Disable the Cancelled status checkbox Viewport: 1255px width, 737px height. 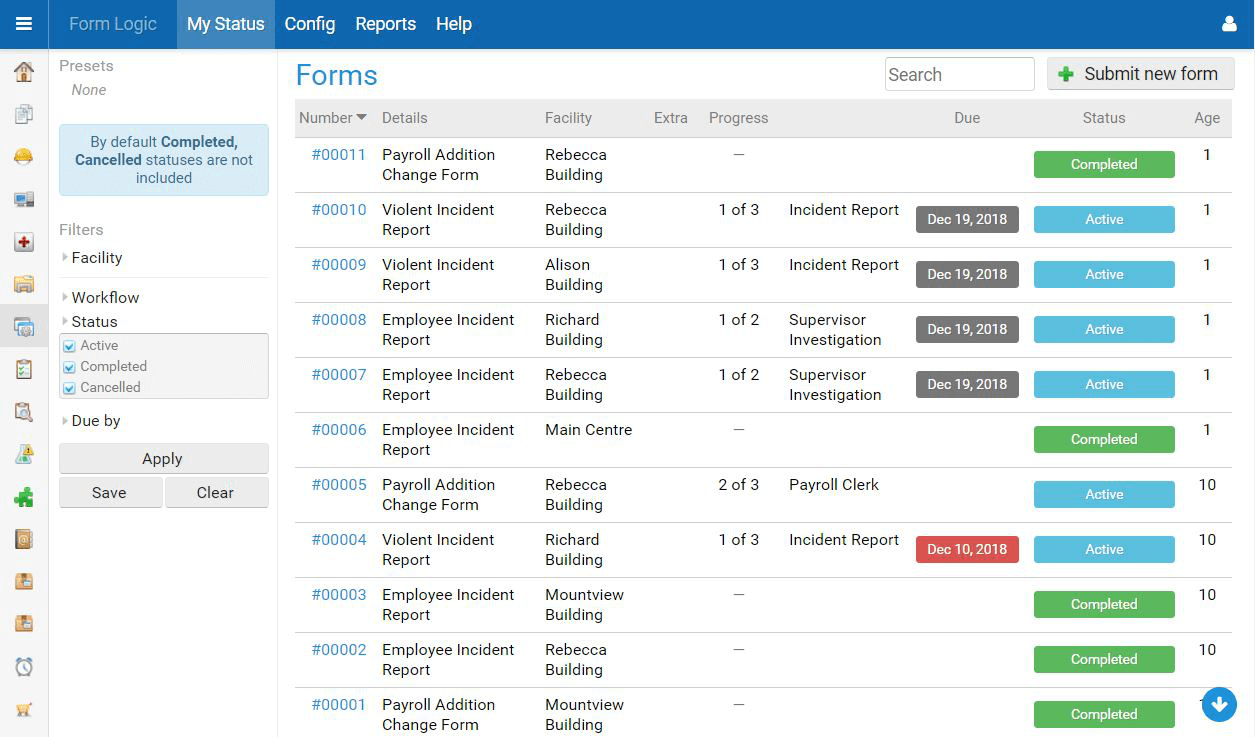(69, 387)
